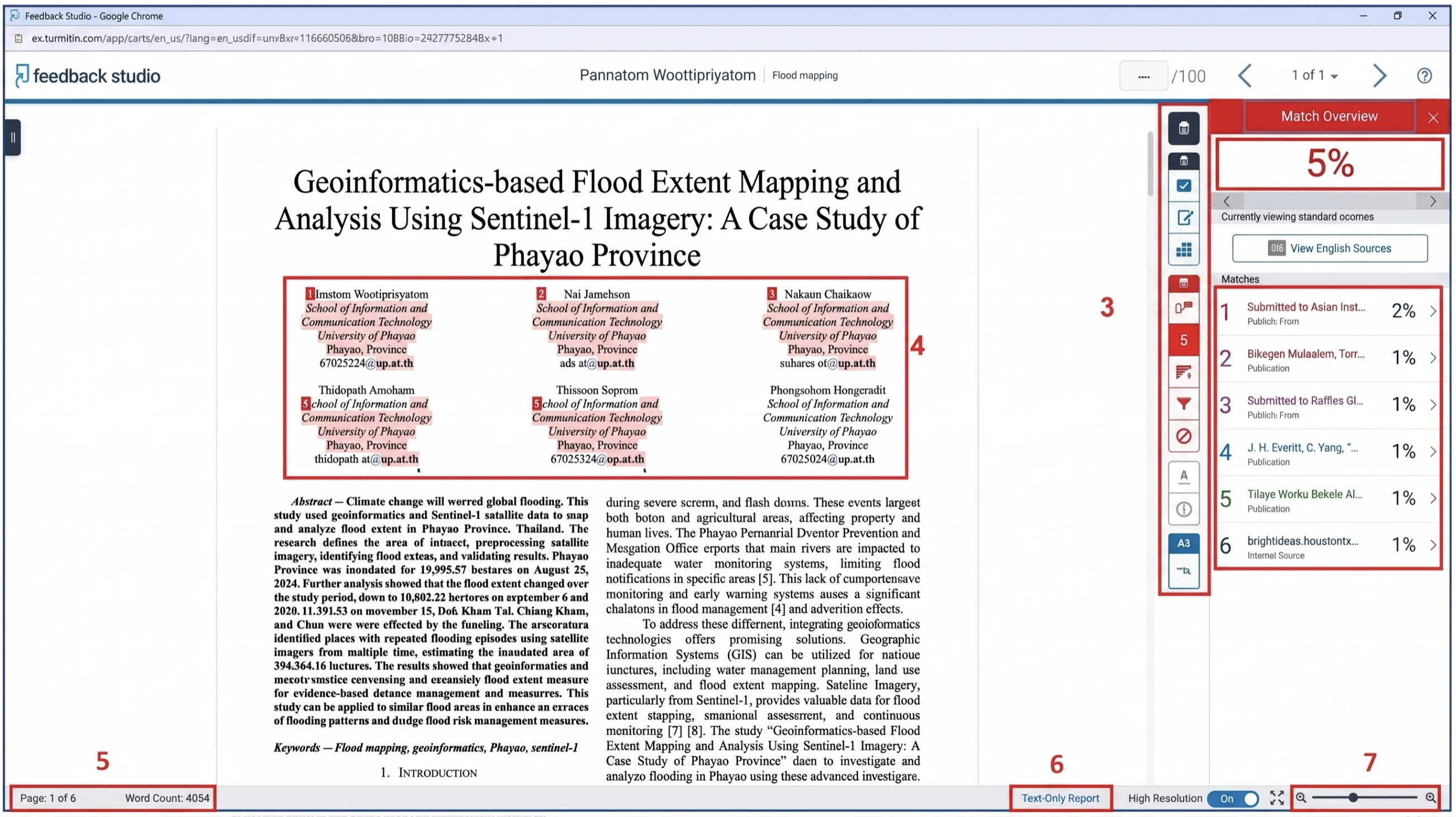The width and height of the screenshot is (1456, 817).
Task: Click the site info icon in address bar
Action: click(18, 39)
